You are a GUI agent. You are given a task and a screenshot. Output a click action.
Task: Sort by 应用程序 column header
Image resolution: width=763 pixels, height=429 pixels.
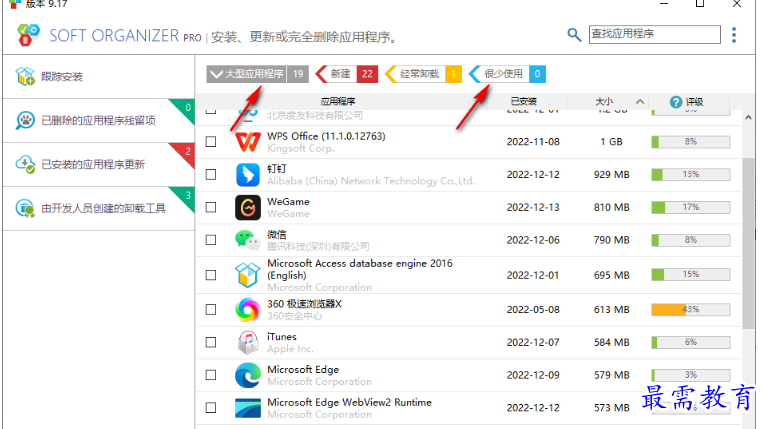pyautogui.click(x=338, y=101)
